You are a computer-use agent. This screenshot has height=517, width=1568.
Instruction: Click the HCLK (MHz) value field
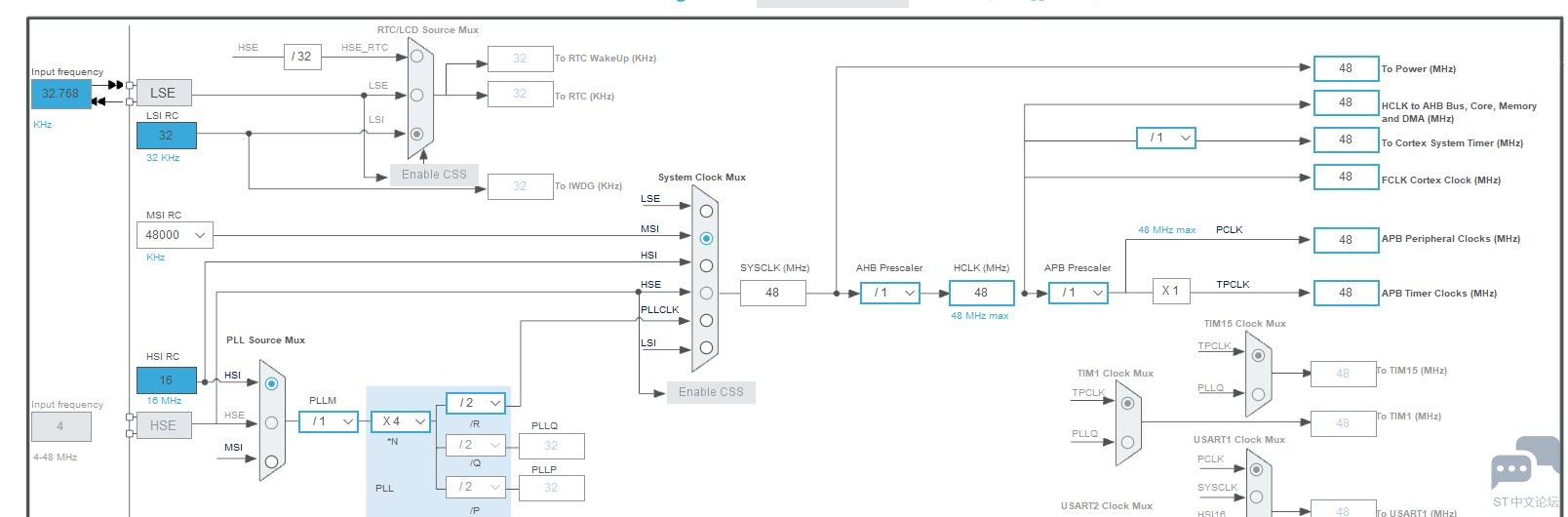pos(981,293)
